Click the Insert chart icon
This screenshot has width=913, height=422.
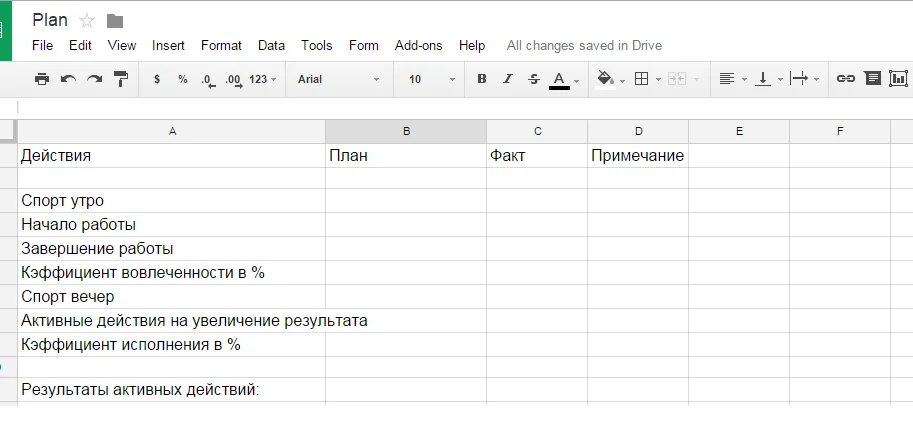(899, 79)
